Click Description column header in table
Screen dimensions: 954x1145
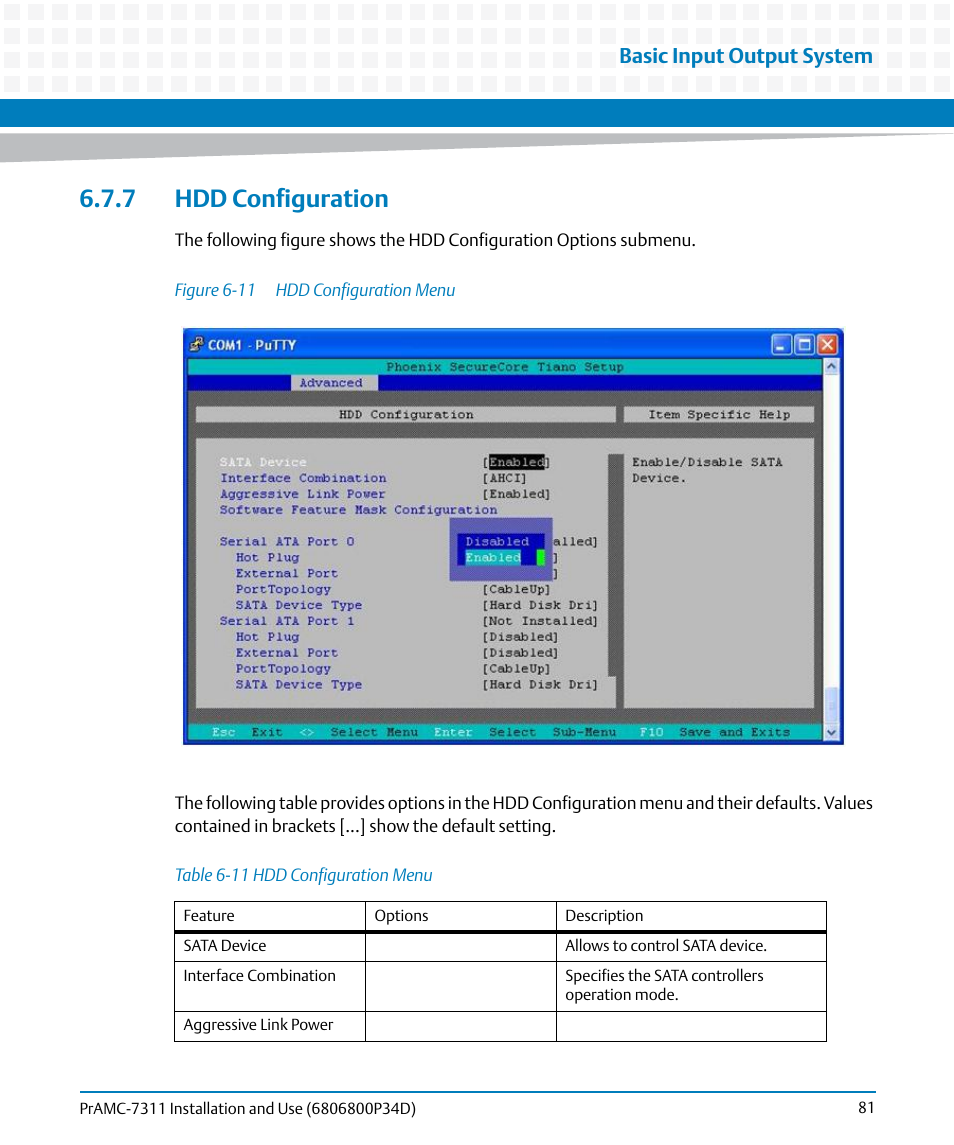[691, 916]
